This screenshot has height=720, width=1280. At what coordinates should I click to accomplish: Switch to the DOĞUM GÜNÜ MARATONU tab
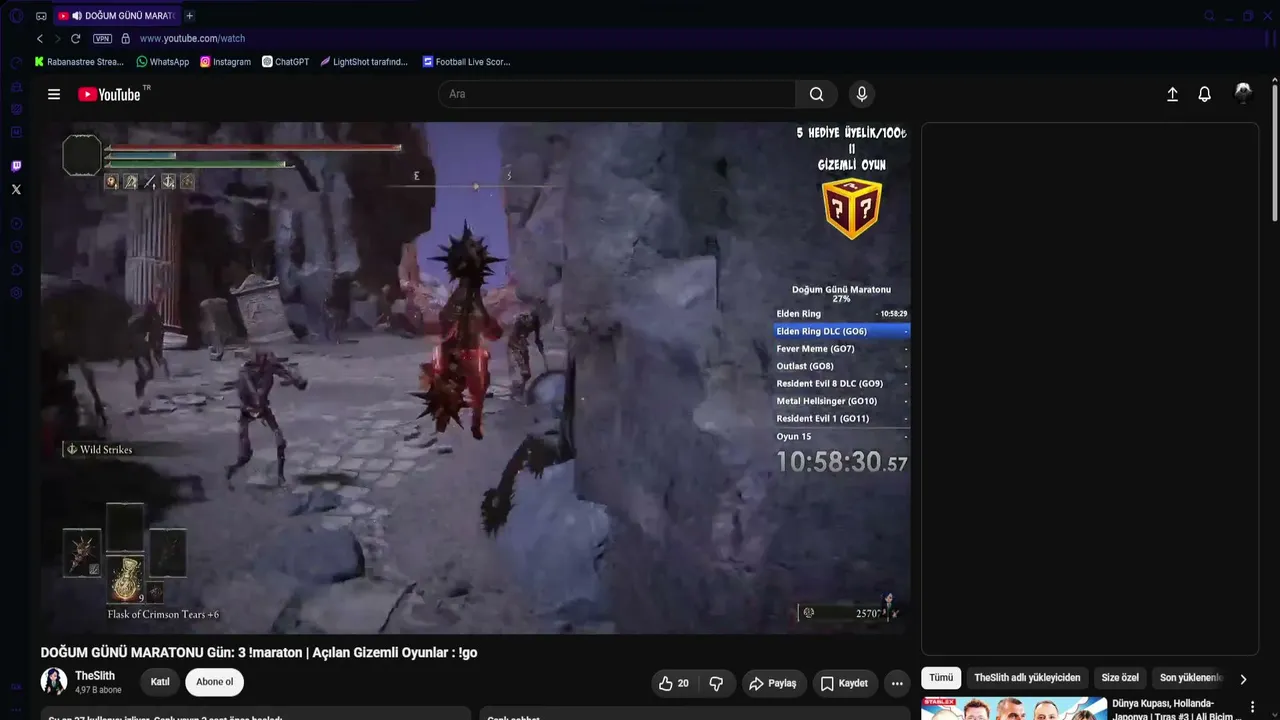point(116,16)
